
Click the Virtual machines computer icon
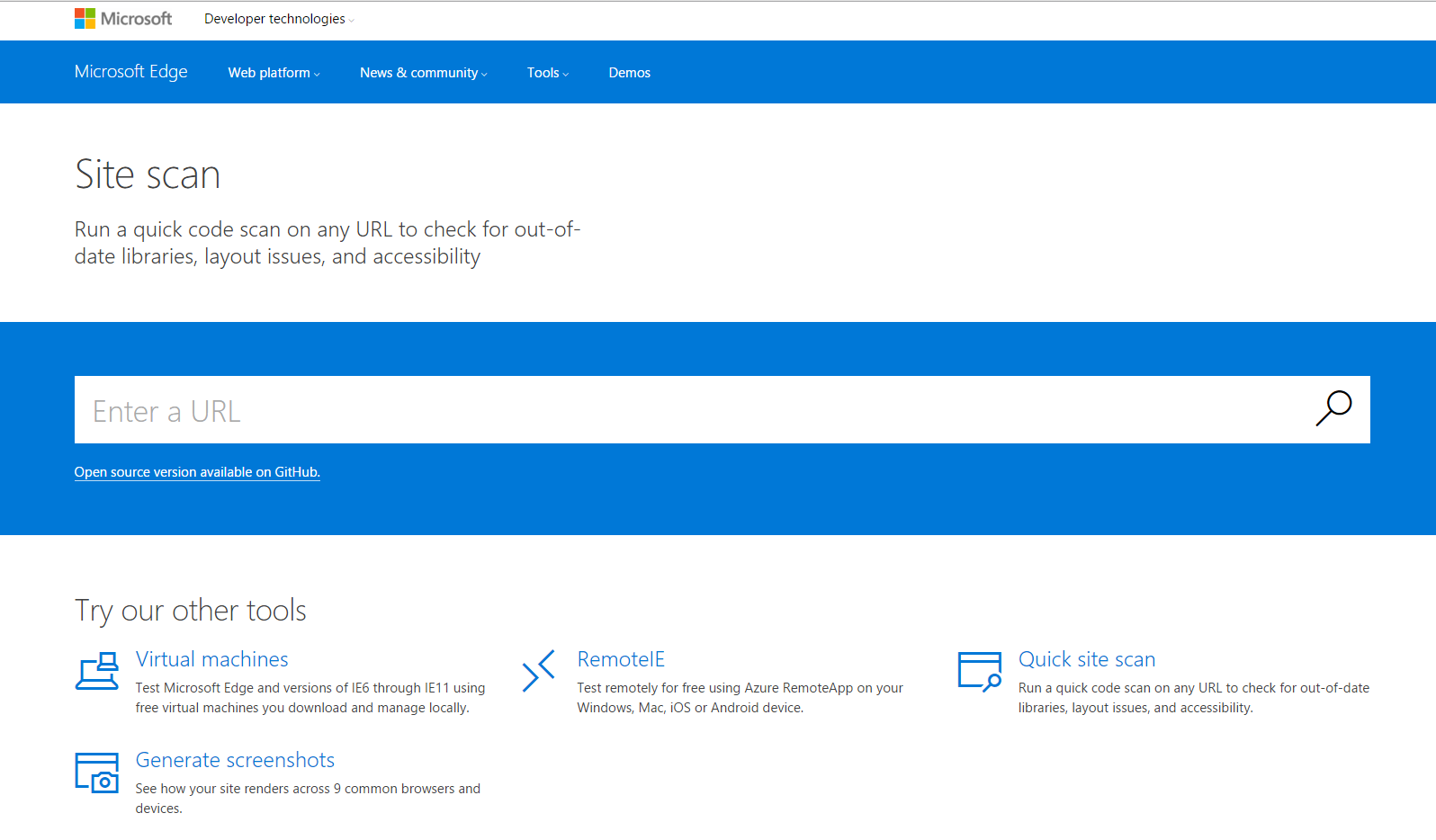(x=97, y=671)
